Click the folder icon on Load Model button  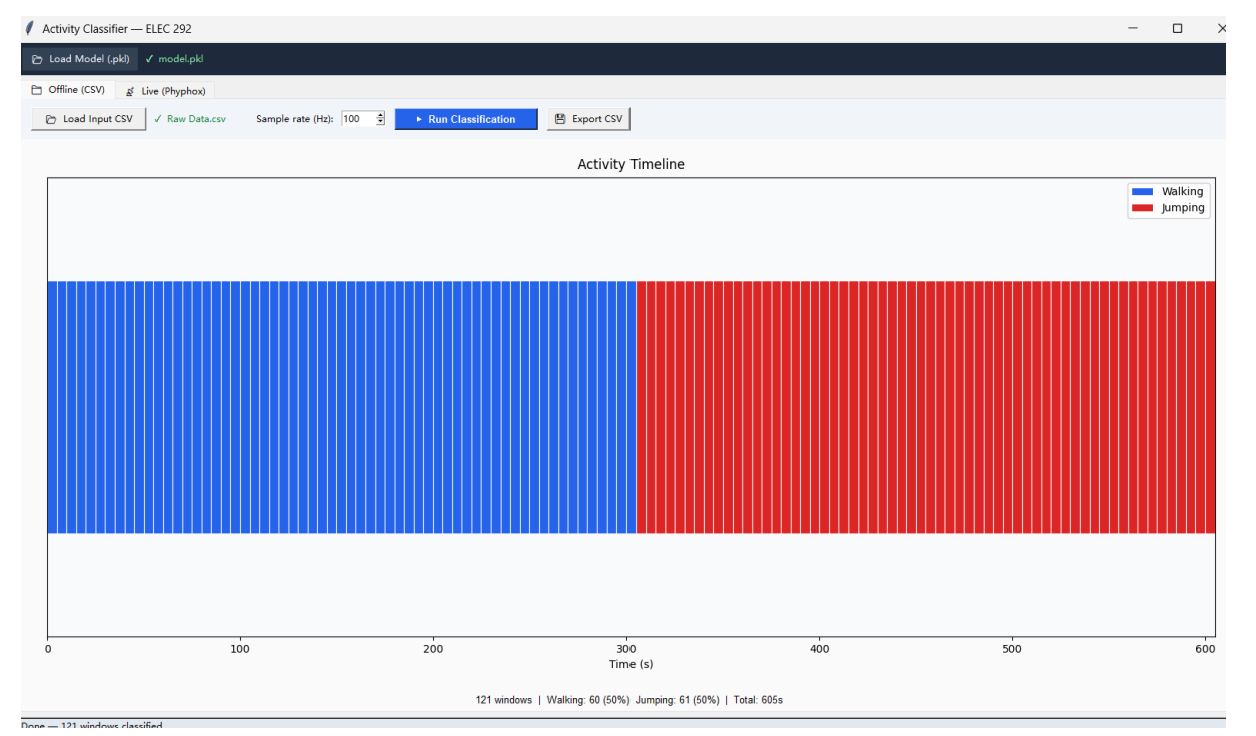[37, 59]
